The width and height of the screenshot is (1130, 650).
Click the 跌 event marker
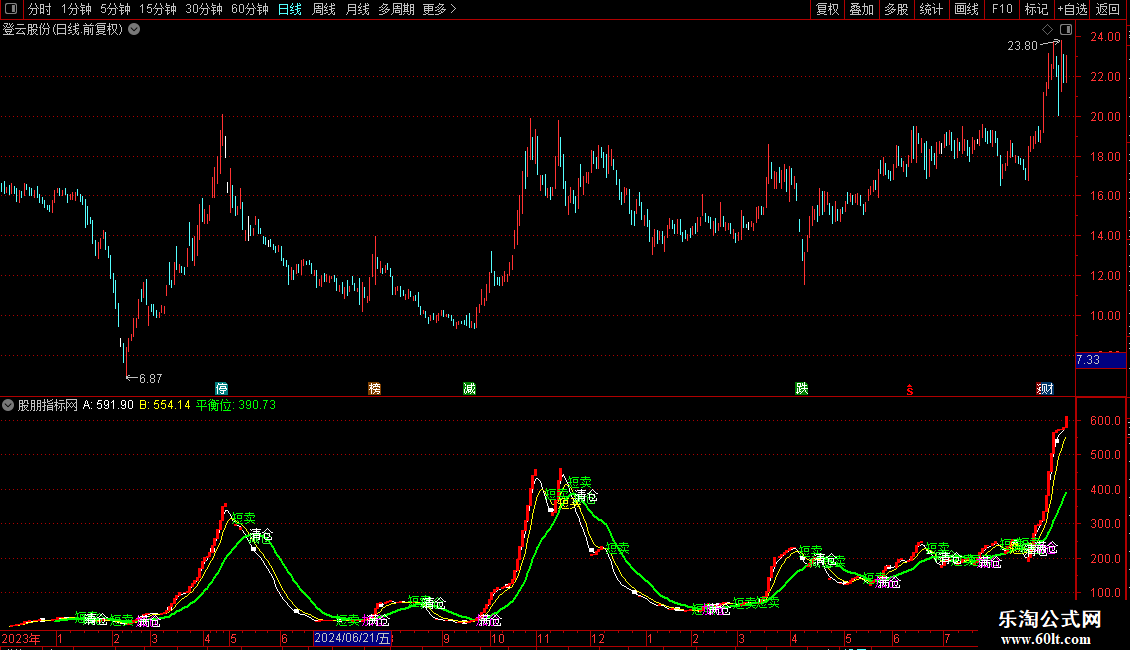point(801,388)
